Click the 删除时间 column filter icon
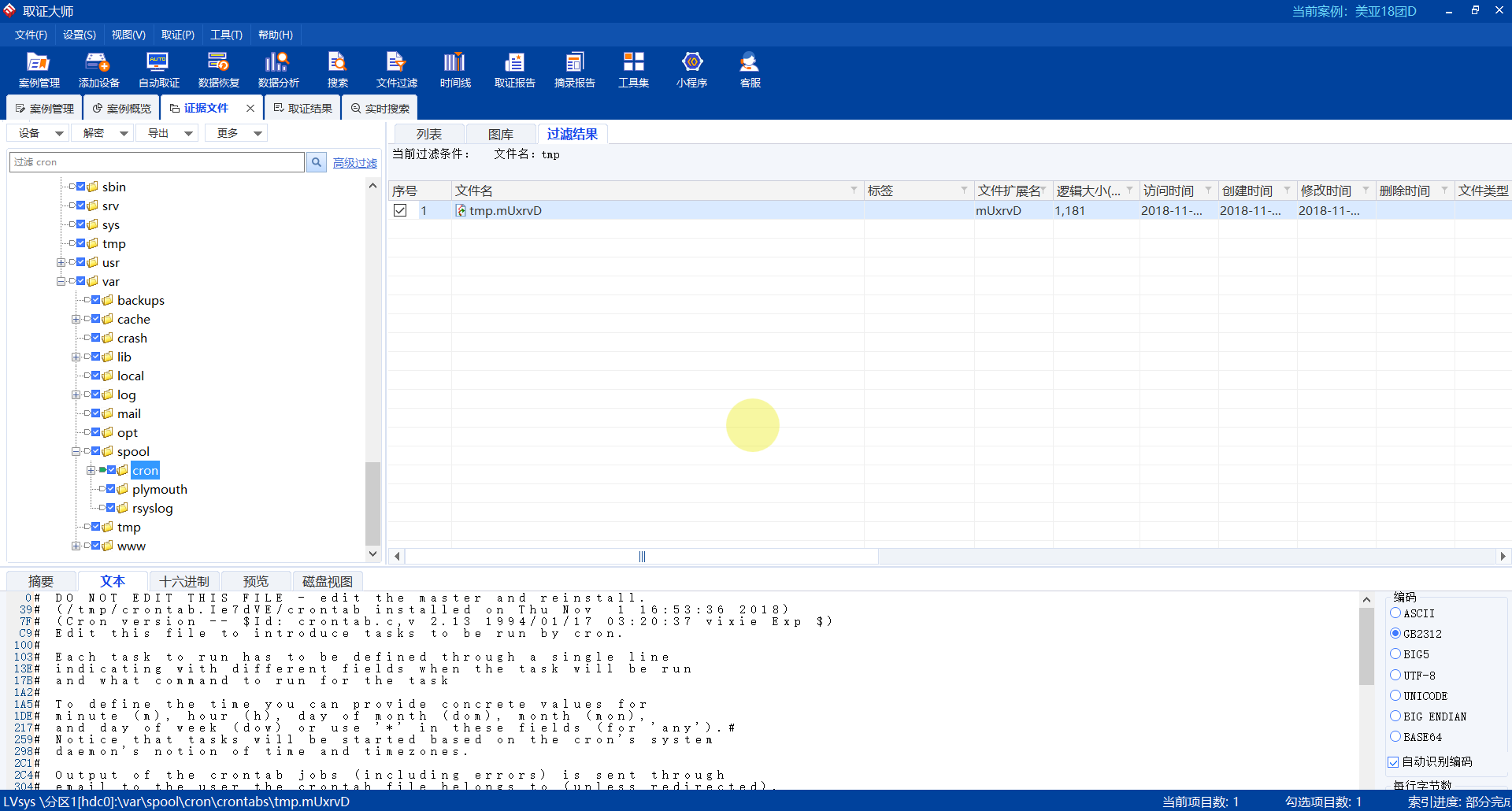1512x811 pixels. (1444, 191)
